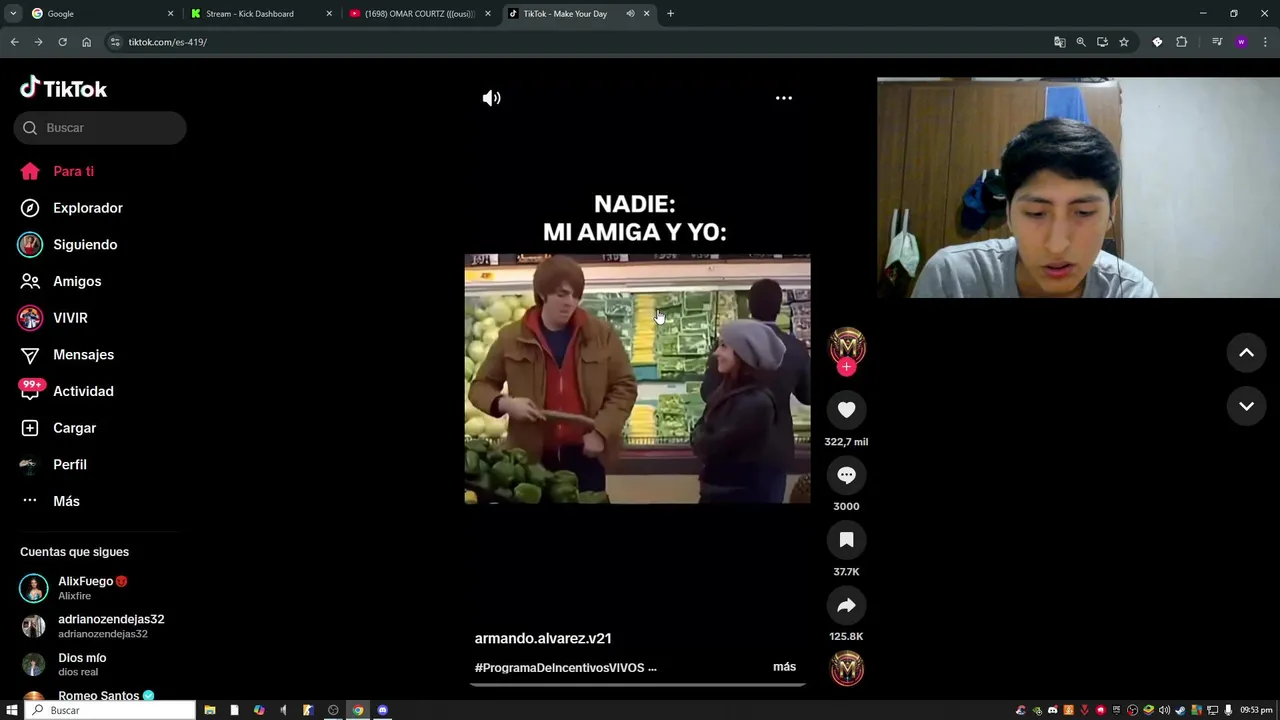Click the video progress bar
The image size is (1280, 720).
[637, 685]
